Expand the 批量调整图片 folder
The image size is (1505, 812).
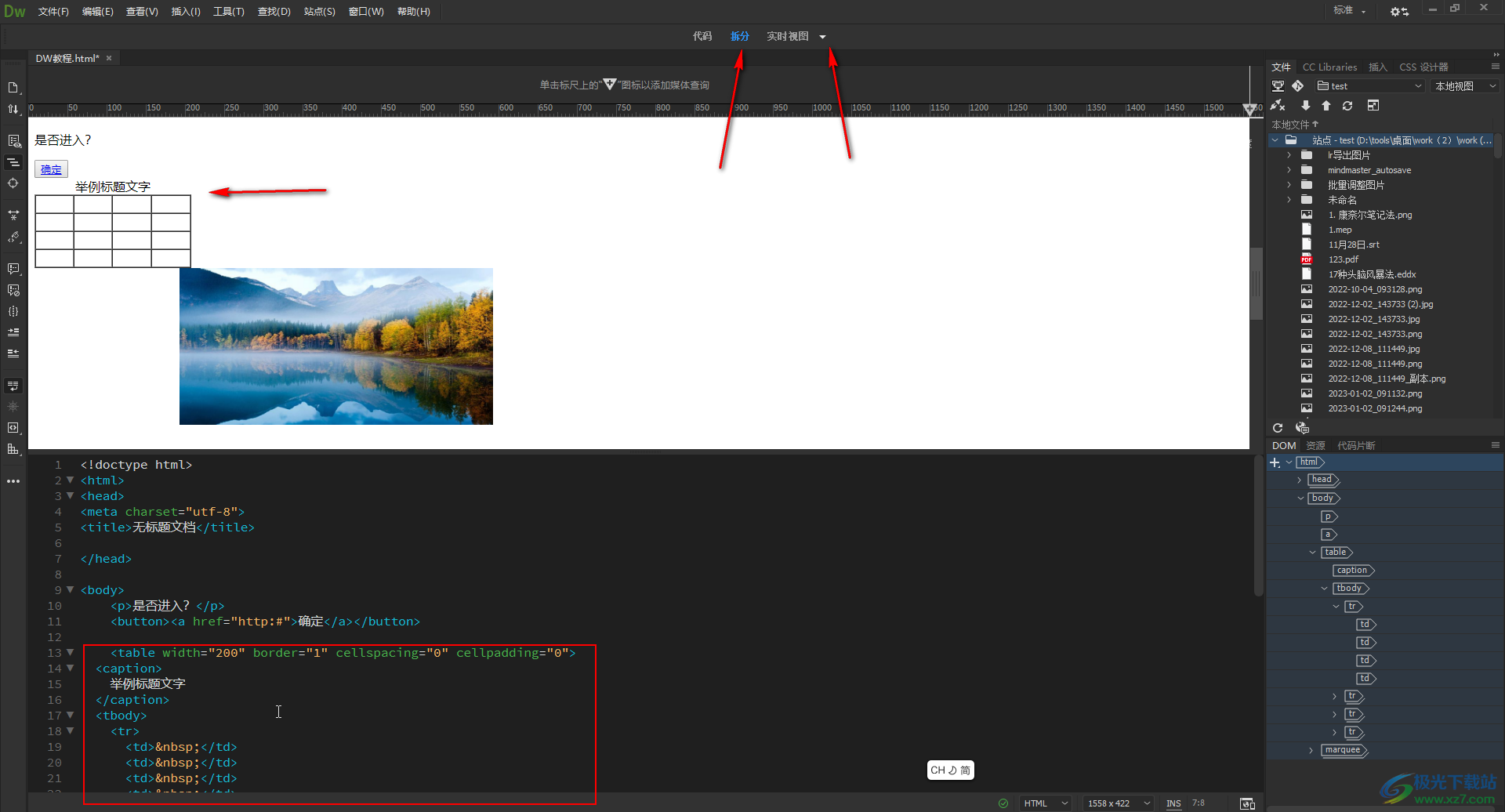click(1289, 185)
